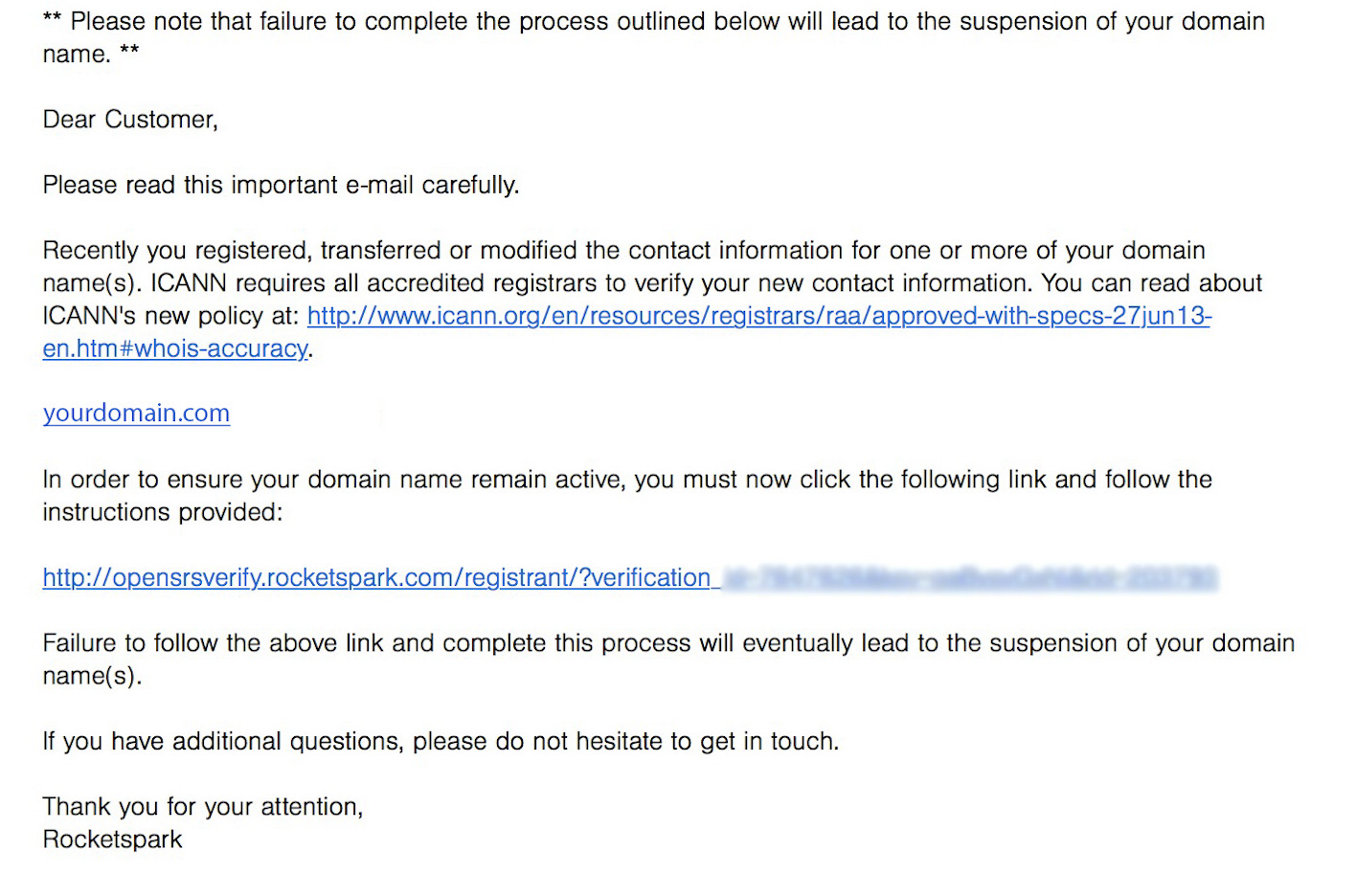Open the icann.org approved-with-specs policy link
Image resolution: width=1356 pixels, height=896 pixels.
pyautogui.click(x=758, y=316)
